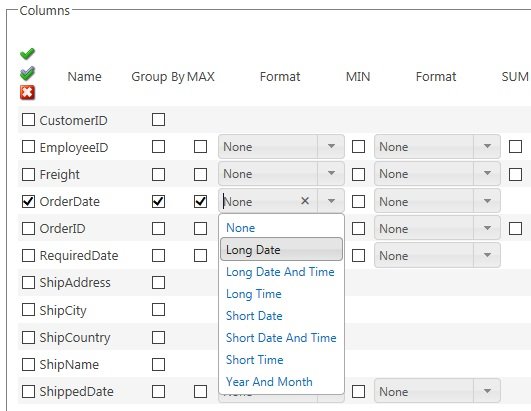Enable MAX for Freight
This screenshot has width=531, height=411.
[x=200, y=174]
